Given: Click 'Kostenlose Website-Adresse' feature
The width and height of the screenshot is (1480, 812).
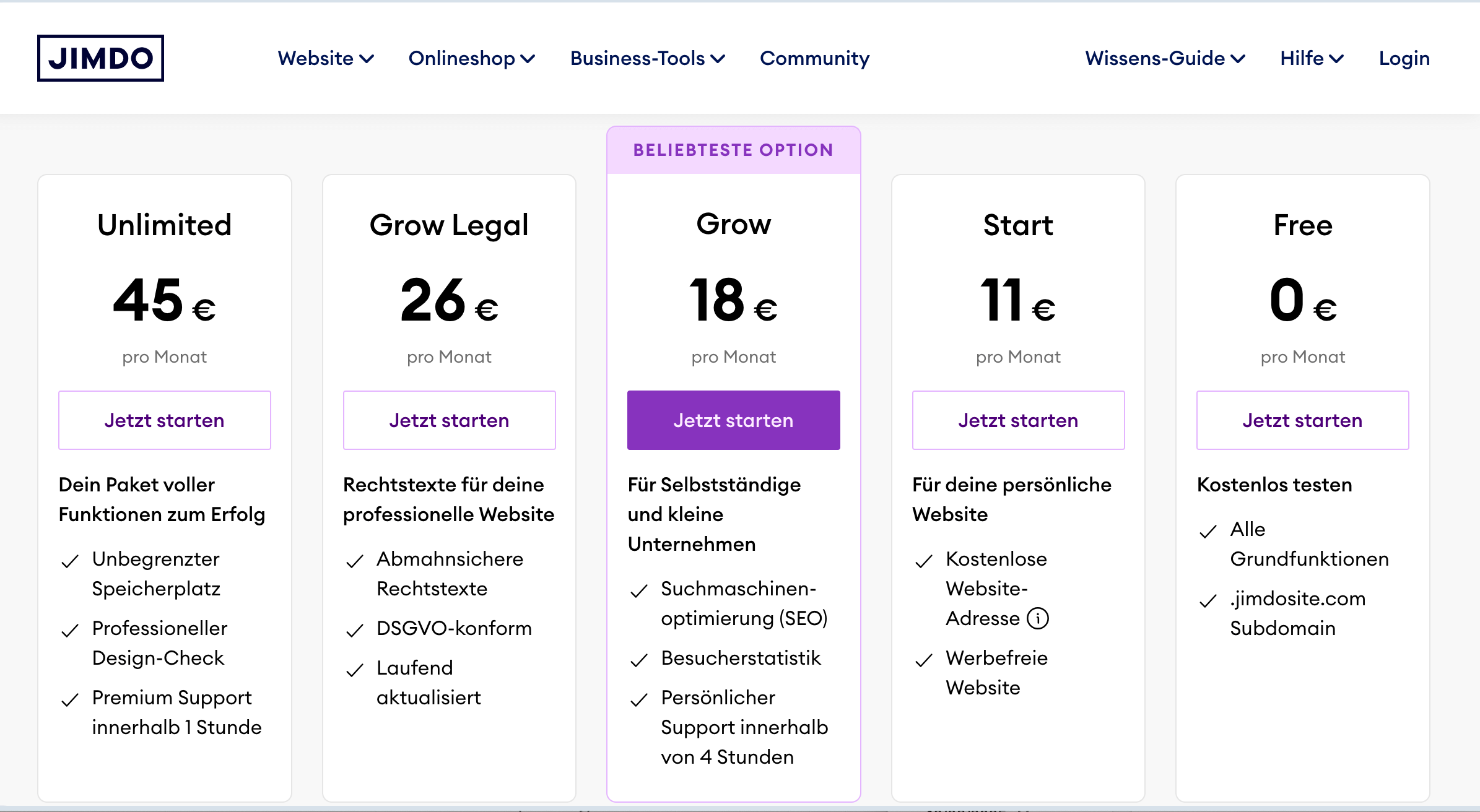Looking at the screenshot, I should (997, 589).
